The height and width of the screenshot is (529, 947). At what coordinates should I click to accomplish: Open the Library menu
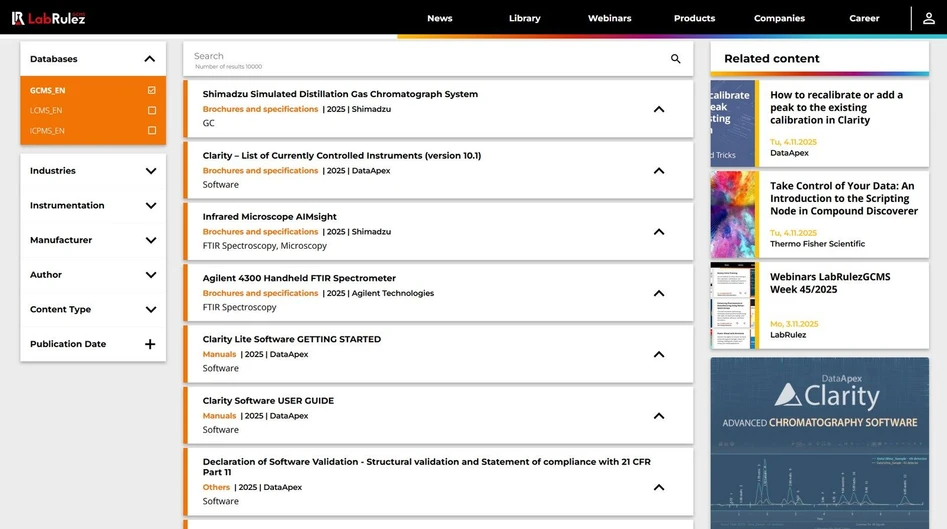click(524, 18)
